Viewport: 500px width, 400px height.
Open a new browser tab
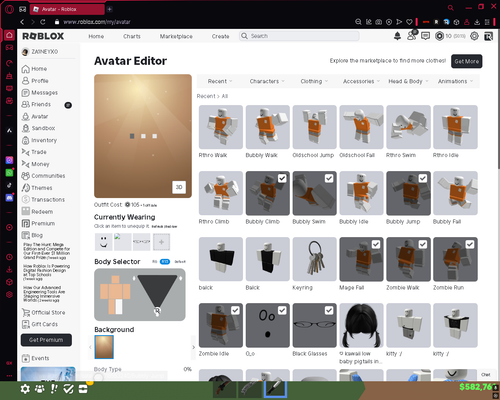pos(109,9)
